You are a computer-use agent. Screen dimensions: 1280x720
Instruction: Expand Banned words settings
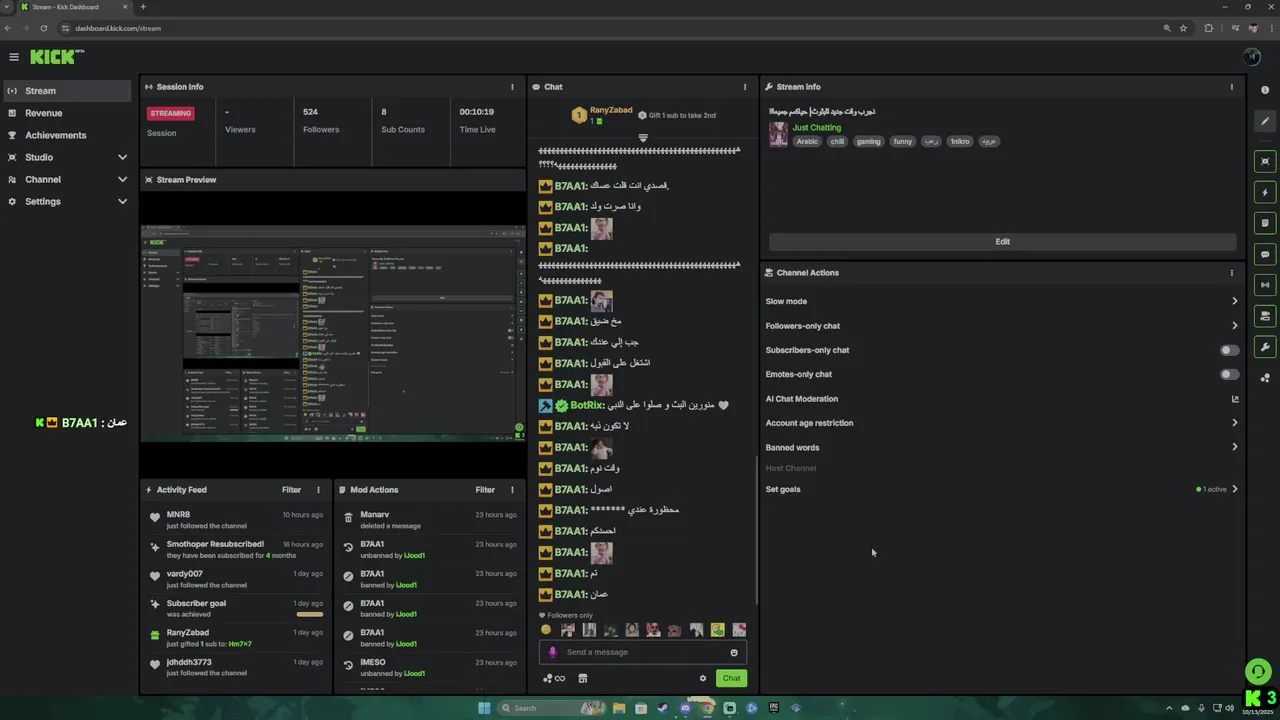(1235, 447)
